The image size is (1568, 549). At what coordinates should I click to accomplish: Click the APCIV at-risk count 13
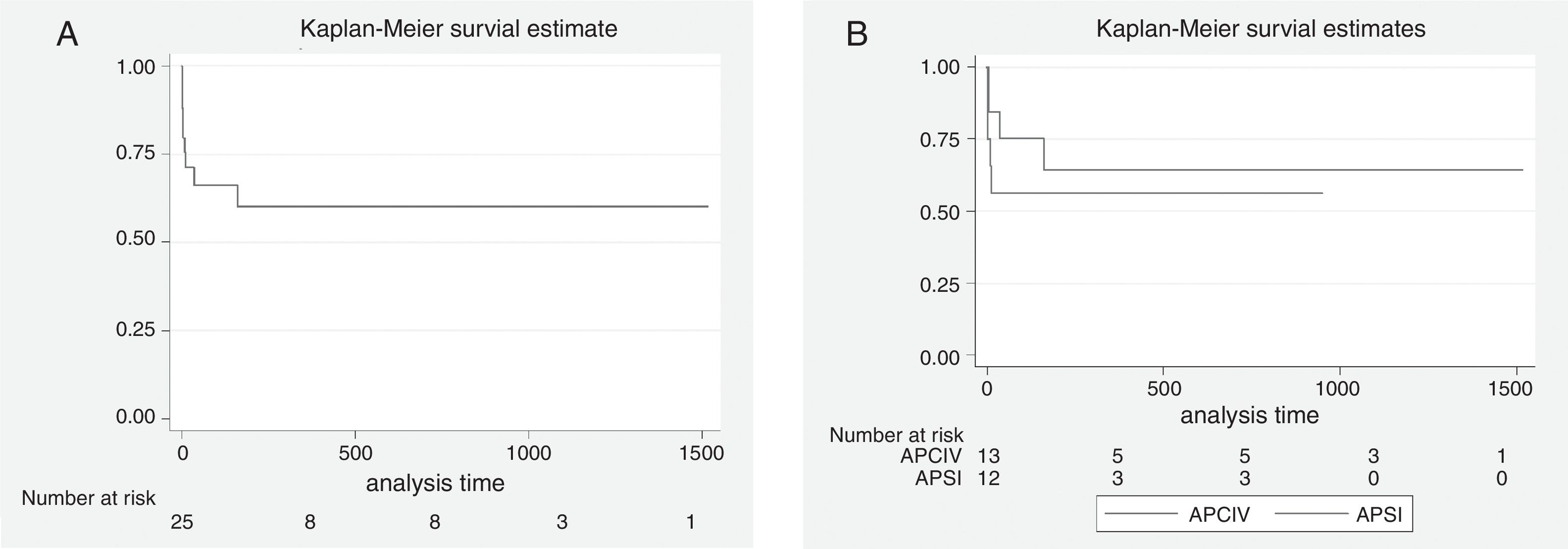pyautogui.click(x=989, y=456)
